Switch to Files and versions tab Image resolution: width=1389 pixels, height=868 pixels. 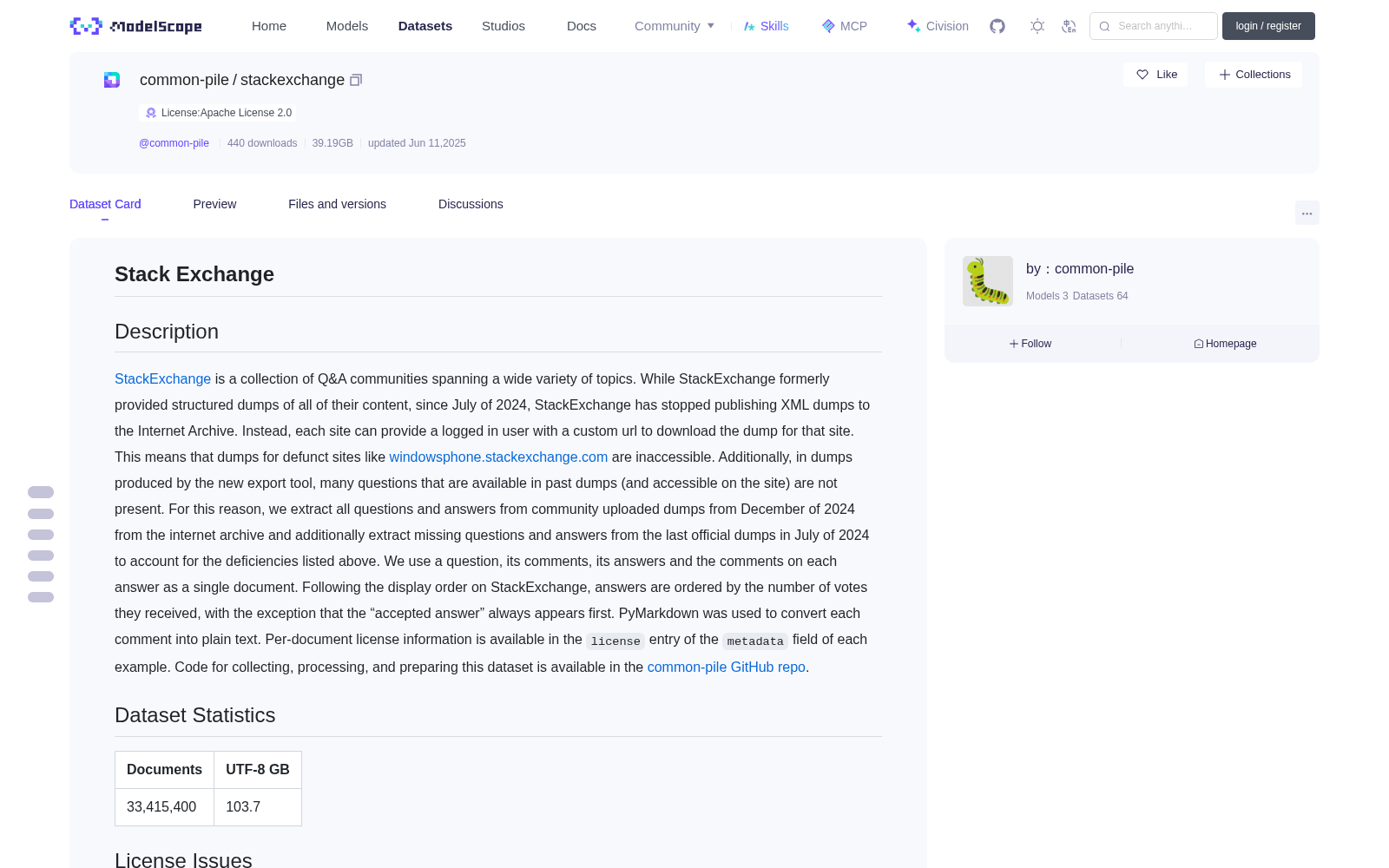tap(337, 204)
